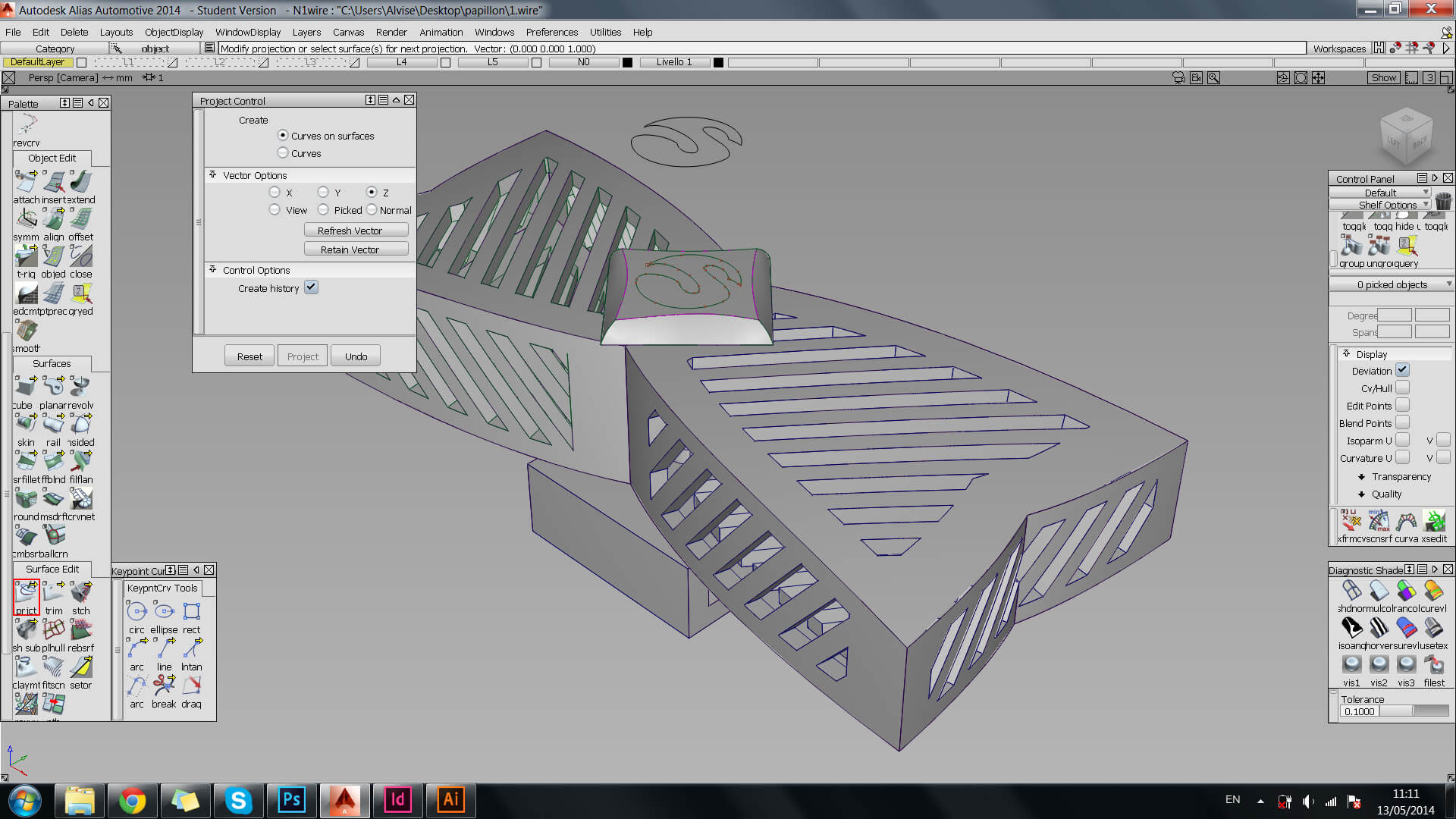The width and height of the screenshot is (1456, 819).
Task: Choose the X vector option
Action: pos(275,193)
